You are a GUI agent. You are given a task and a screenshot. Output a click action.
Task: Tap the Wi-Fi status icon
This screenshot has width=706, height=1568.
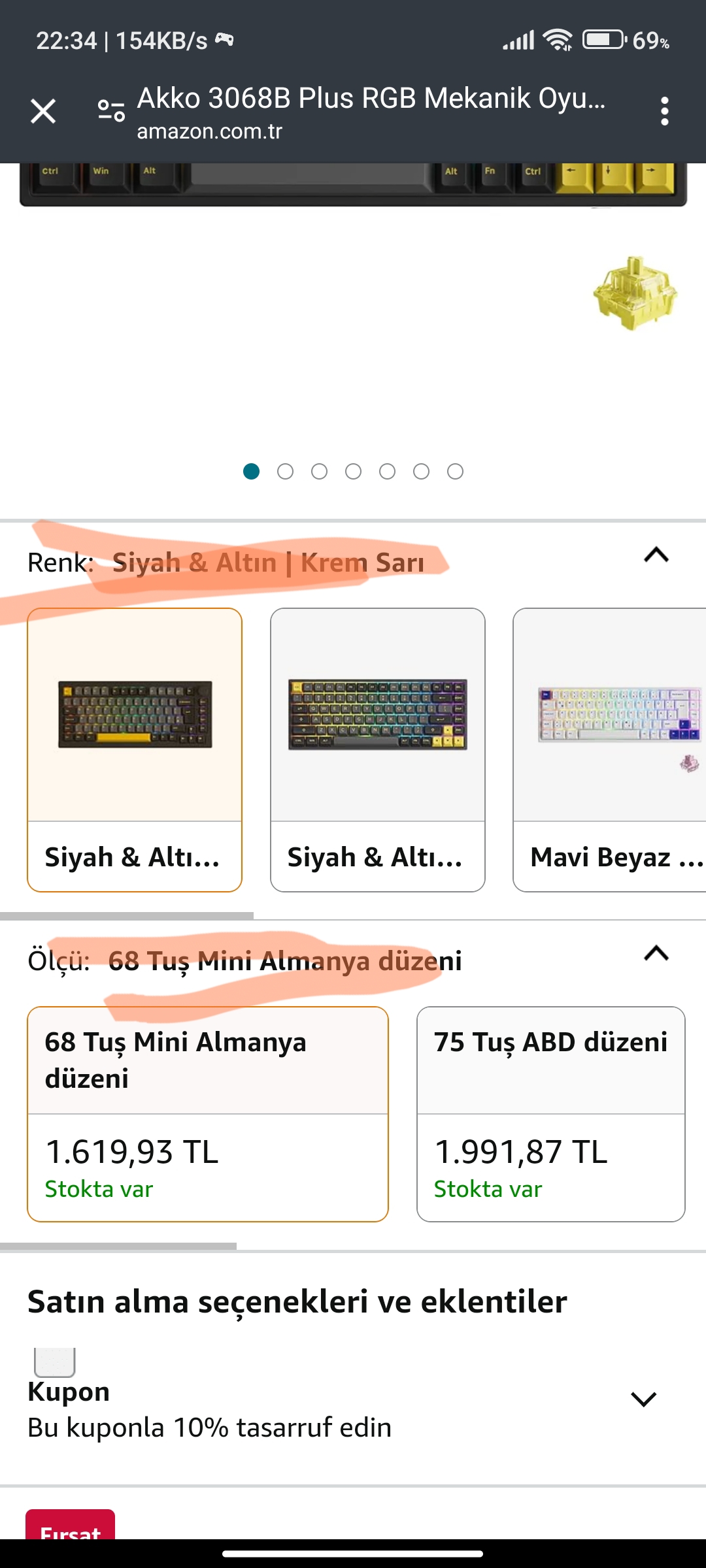point(558,41)
